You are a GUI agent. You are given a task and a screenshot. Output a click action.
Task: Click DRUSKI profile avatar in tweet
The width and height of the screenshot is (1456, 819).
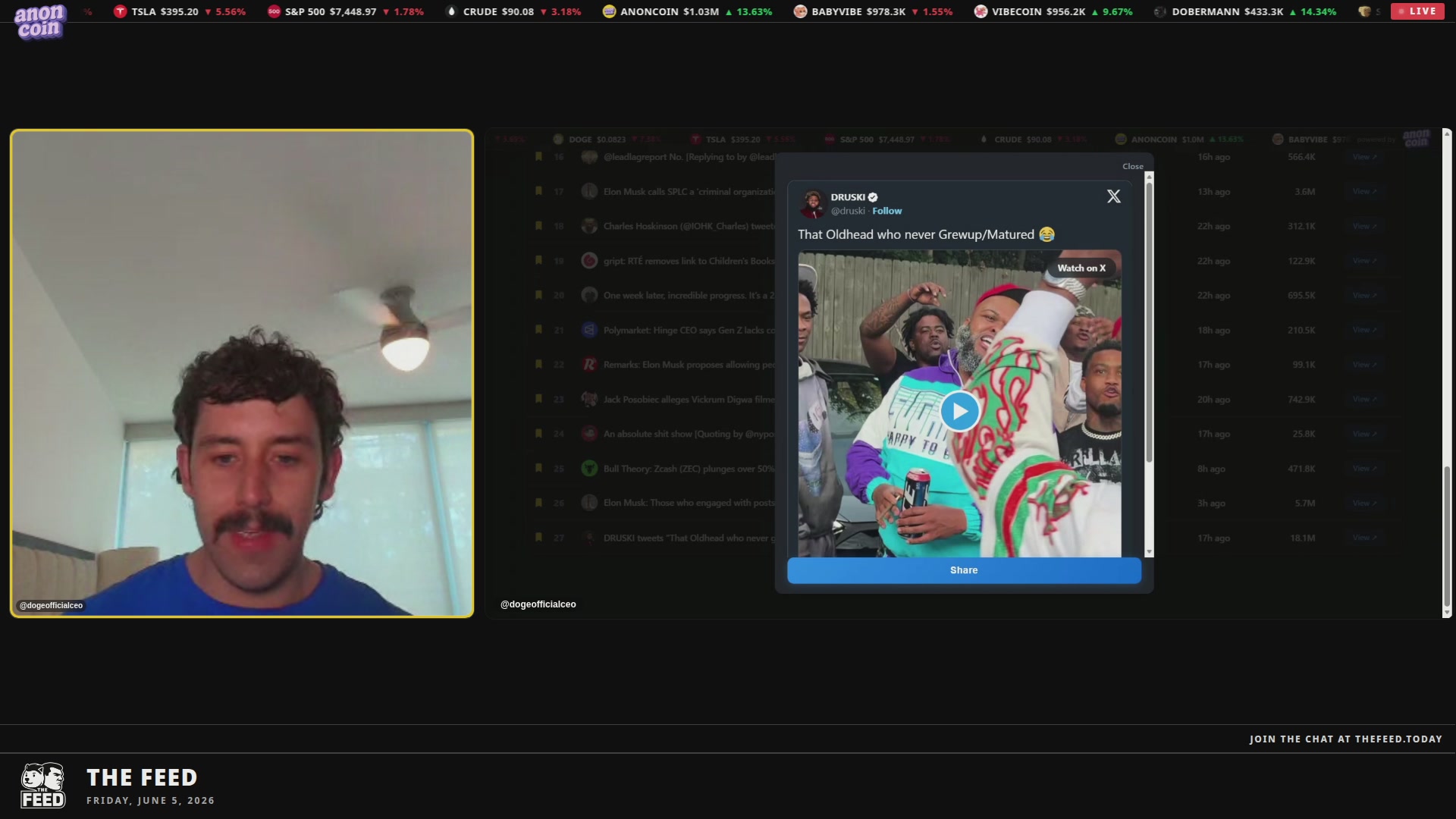(813, 204)
